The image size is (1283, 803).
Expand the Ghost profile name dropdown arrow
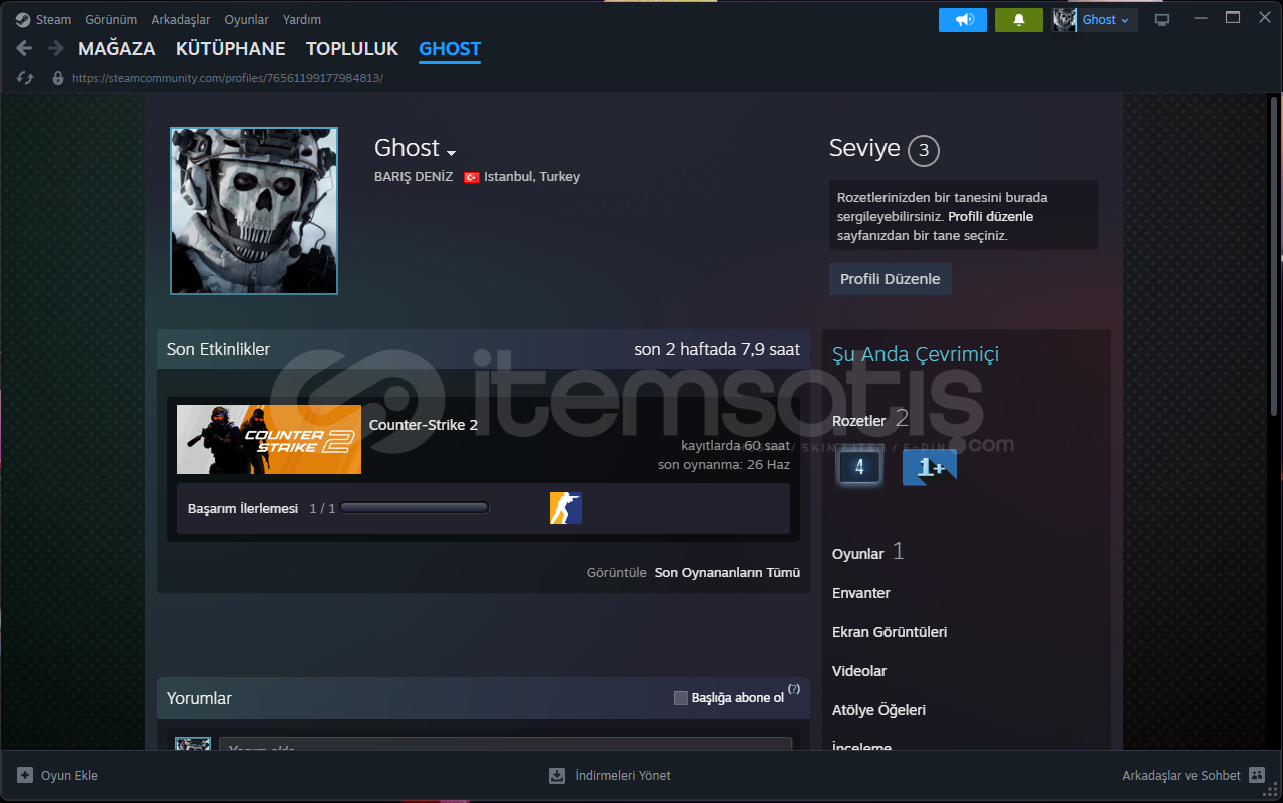[x=451, y=152]
